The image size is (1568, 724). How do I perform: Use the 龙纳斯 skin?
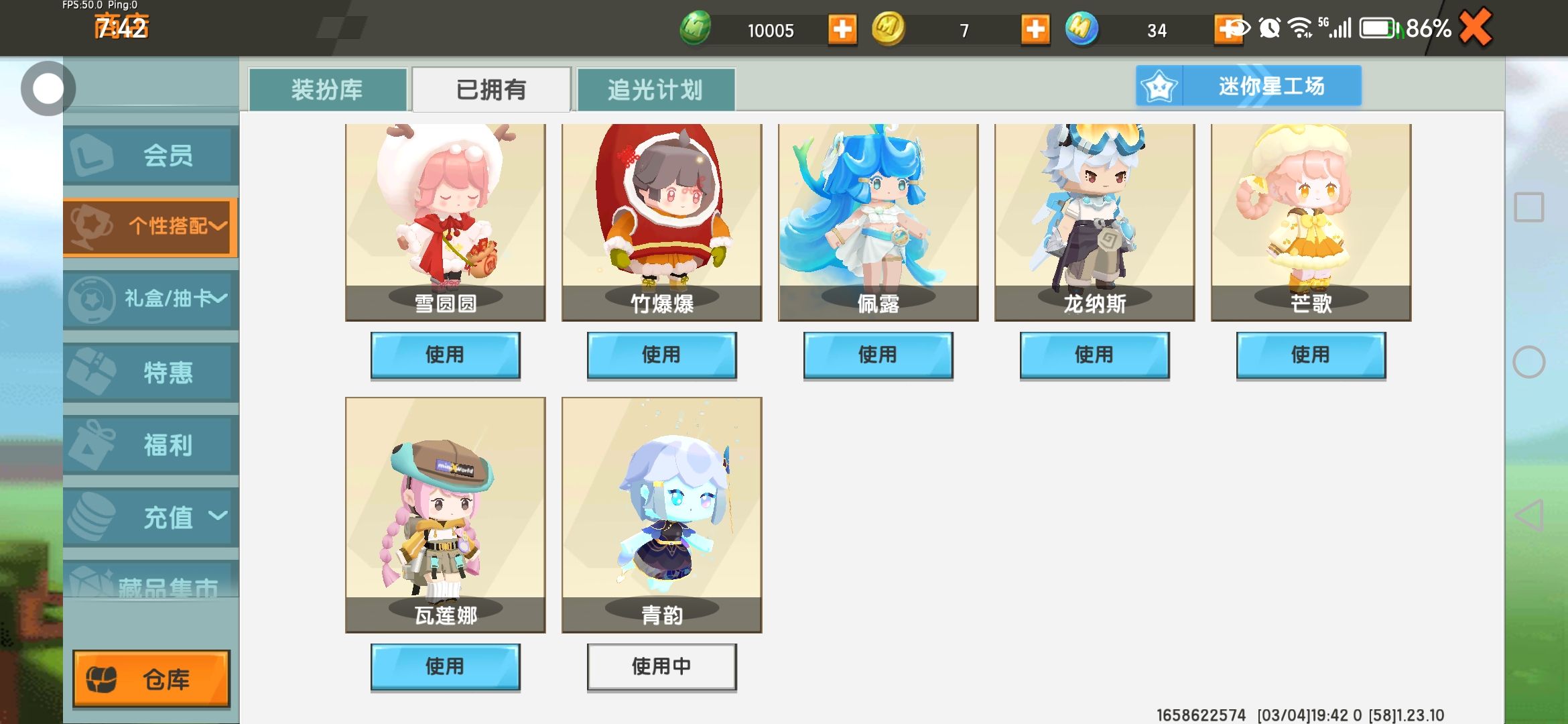pos(1094,355)
